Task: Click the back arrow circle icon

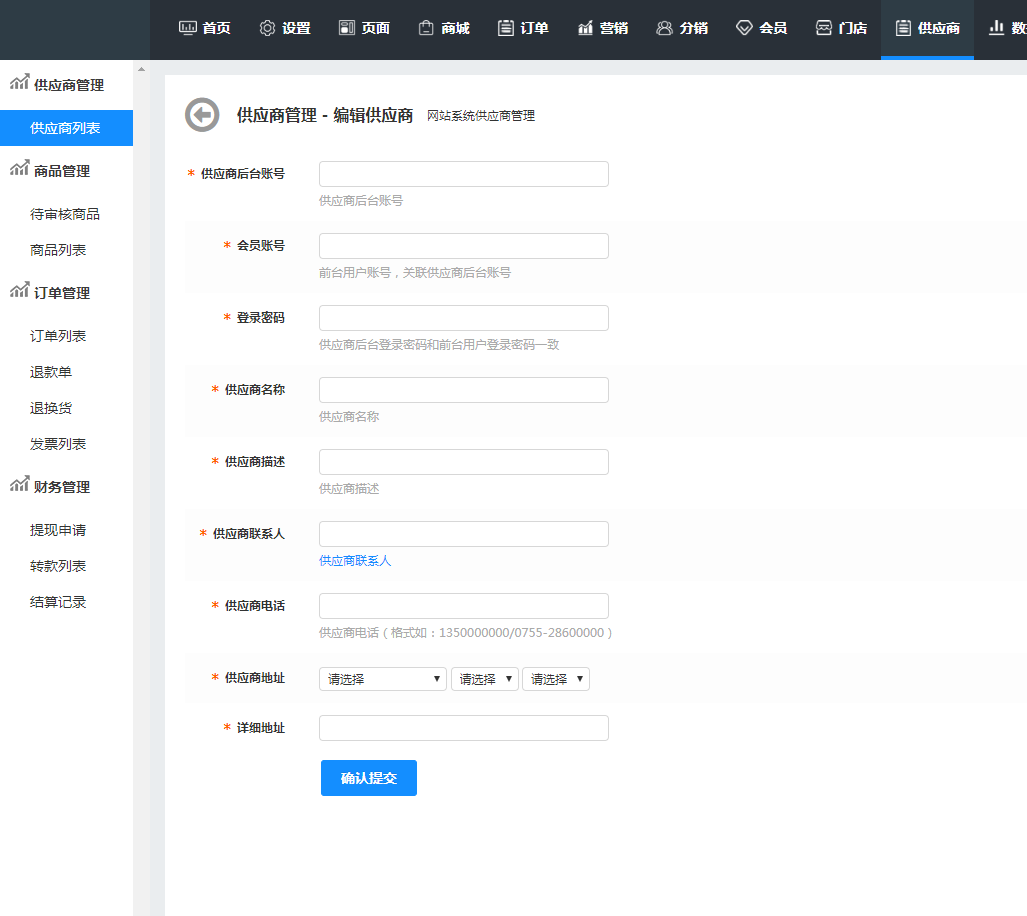Action: (x=202, y=115)
